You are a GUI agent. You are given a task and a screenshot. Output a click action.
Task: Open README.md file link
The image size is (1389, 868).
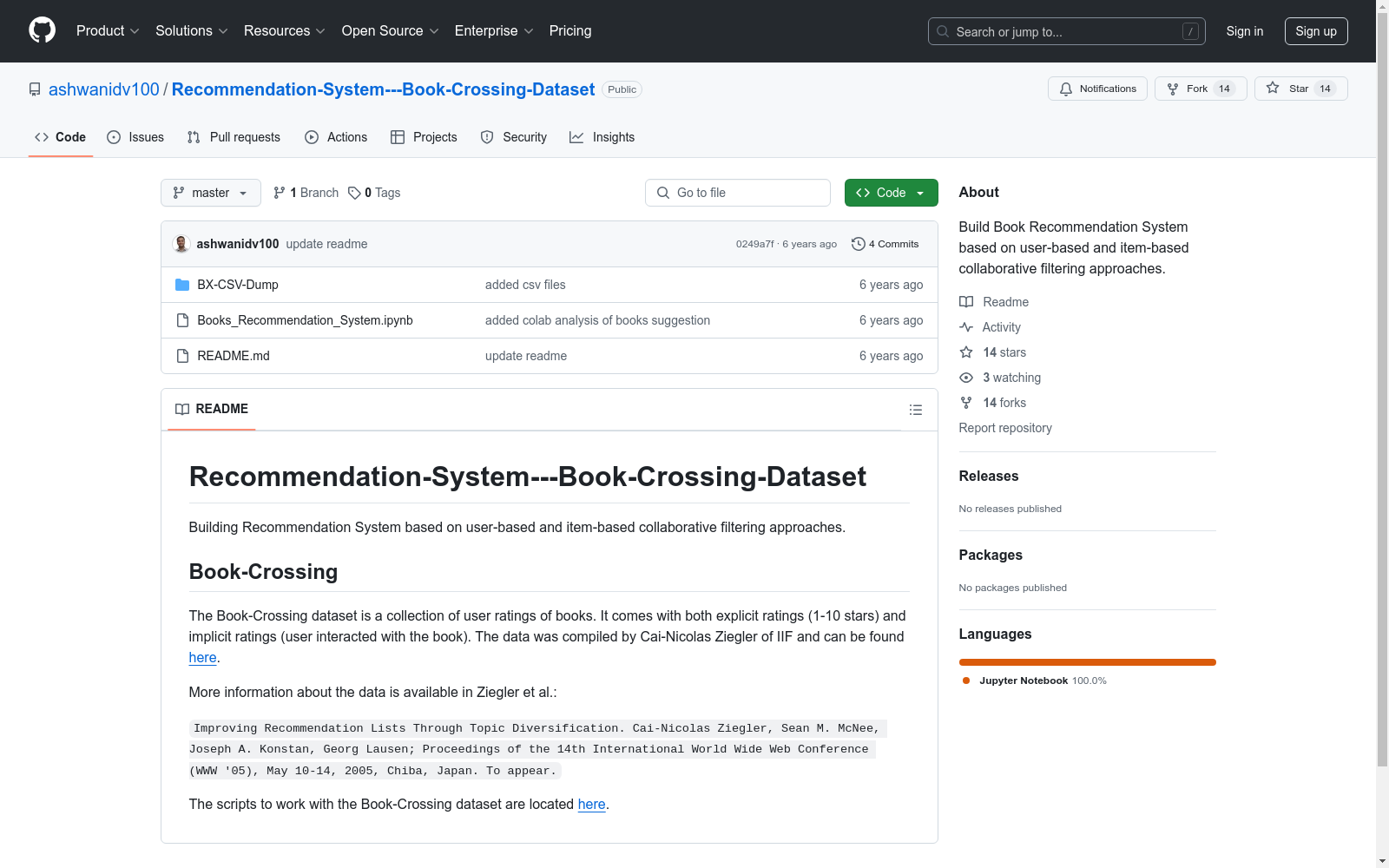click(234, 356)
